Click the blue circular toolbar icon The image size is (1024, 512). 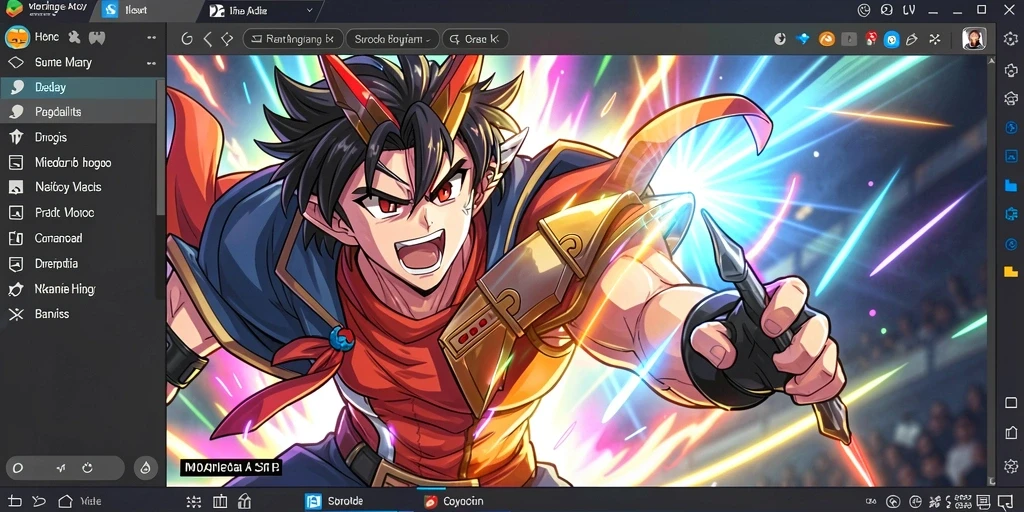coord(891,40)
